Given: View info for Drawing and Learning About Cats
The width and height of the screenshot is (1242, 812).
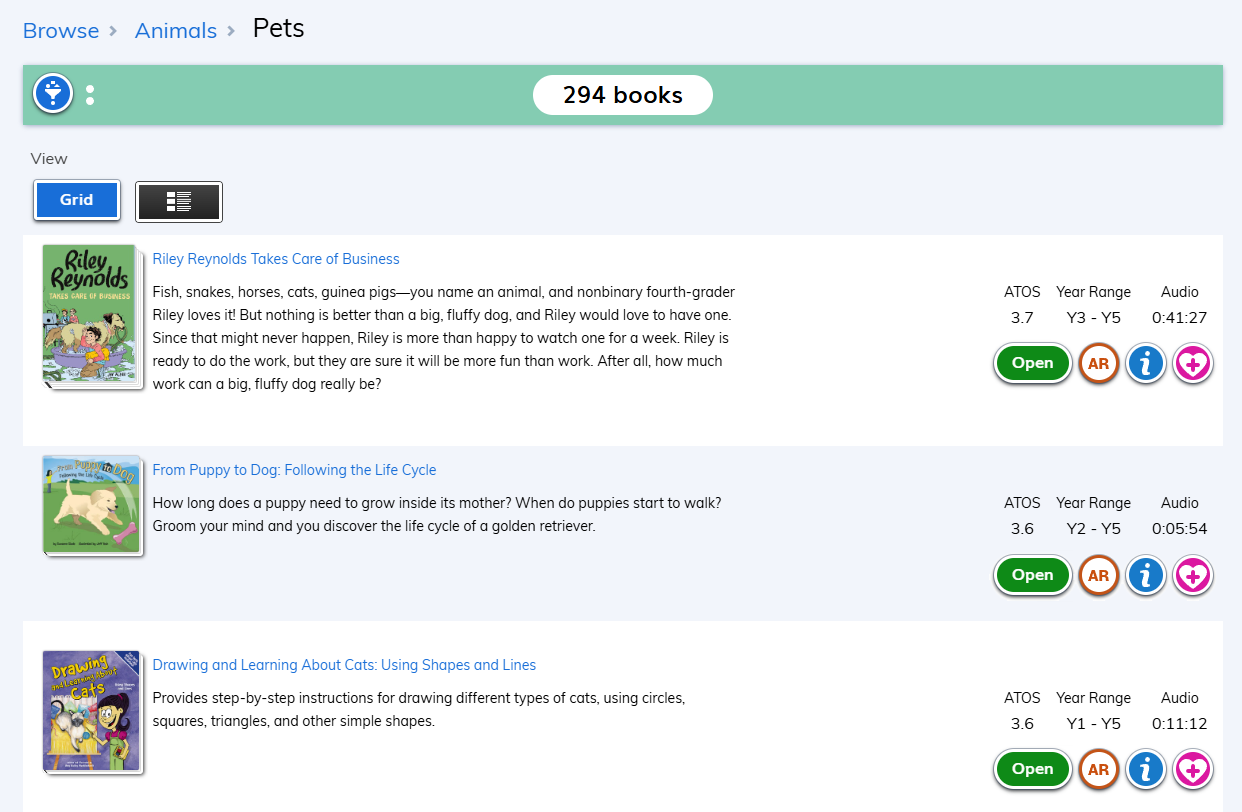Looking at the screenshot, I should tap(1145, 769).
